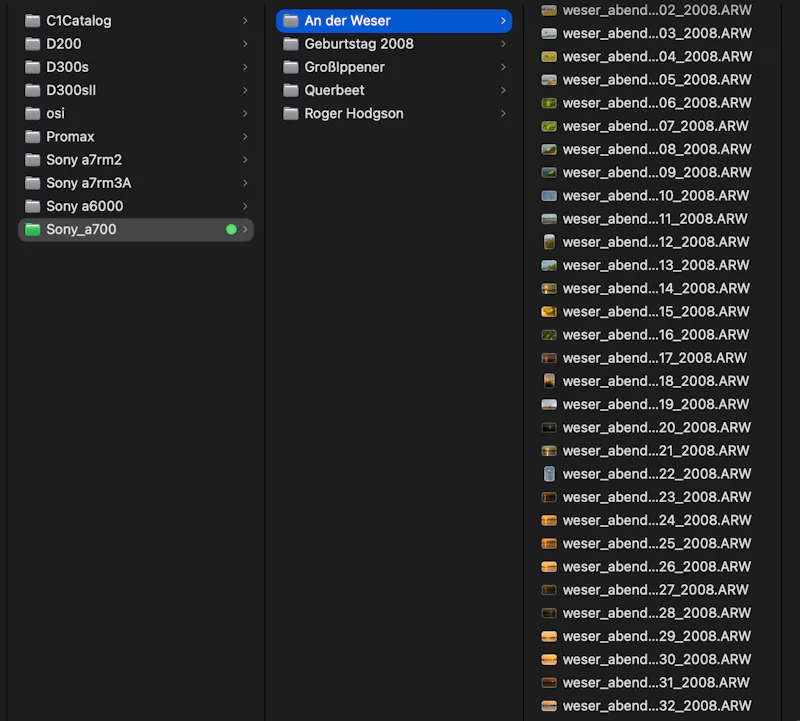This screenshot has height=721, width=800.
Task: Click the Sony a7rm3A folder icon
Action: [33, 183]
